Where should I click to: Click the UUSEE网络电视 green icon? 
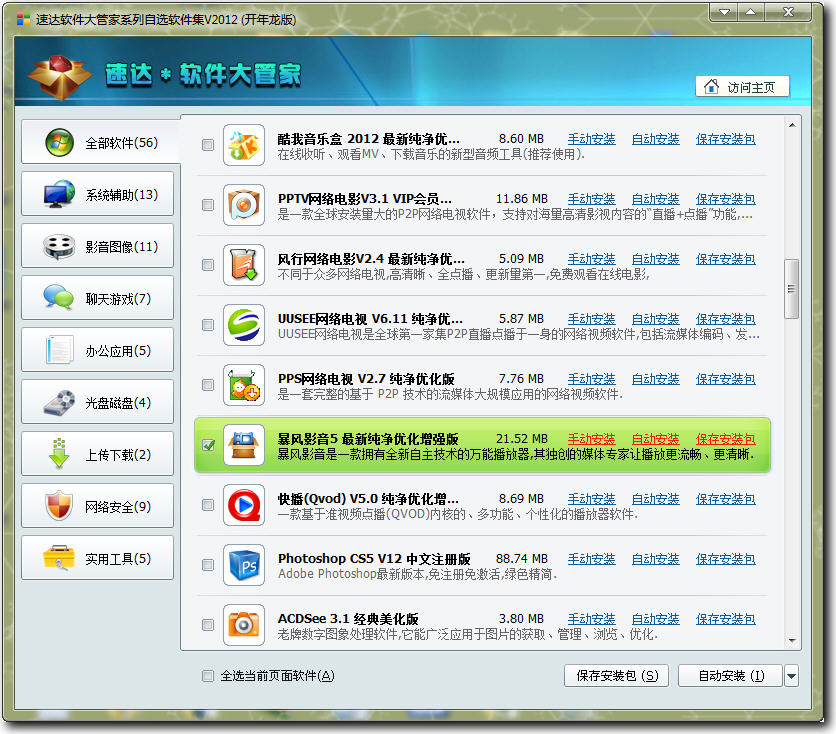[243, 325]
